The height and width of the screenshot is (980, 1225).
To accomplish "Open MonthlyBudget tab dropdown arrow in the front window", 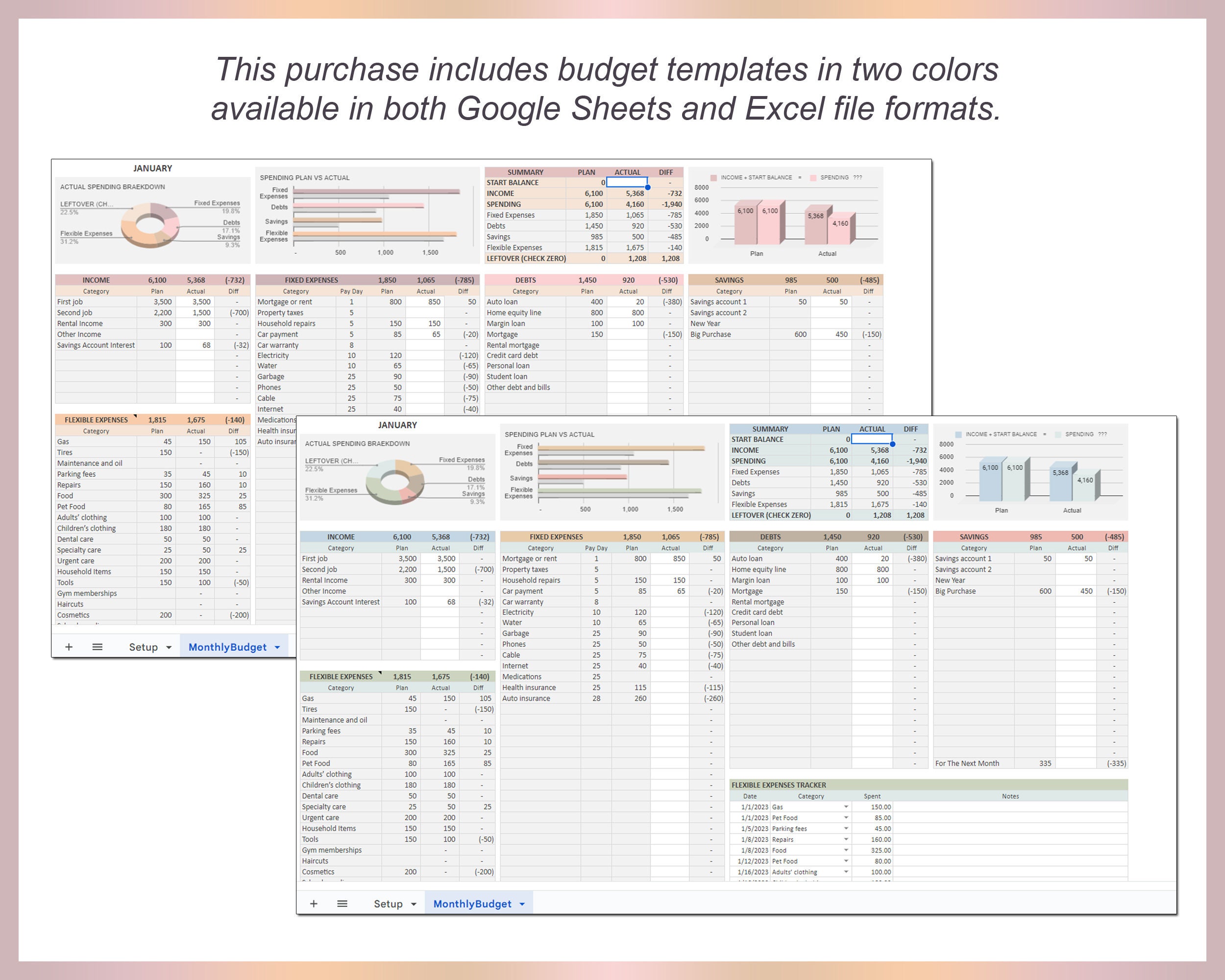I will point(522,905).
